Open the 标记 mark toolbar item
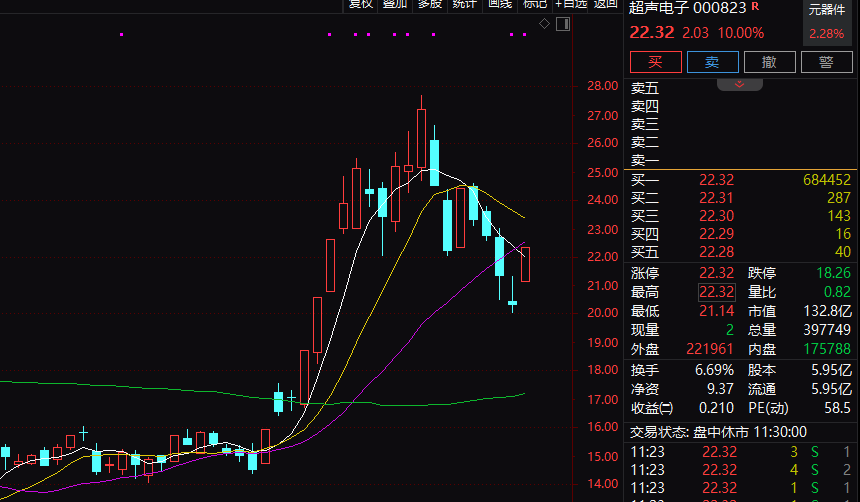 [535, 4]
